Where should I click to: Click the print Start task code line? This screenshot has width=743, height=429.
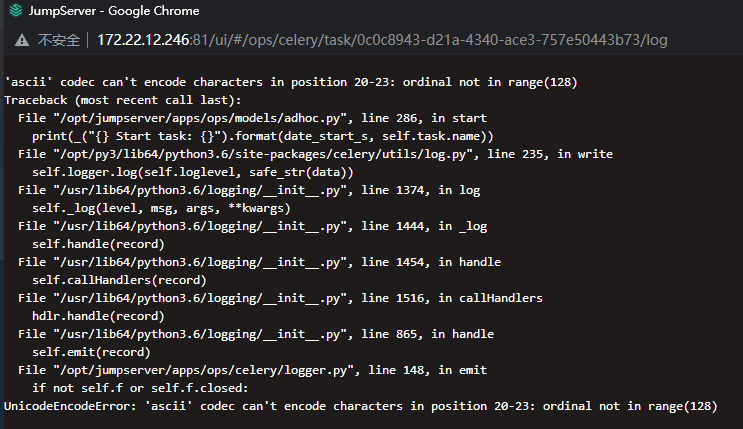click(263, 136)
